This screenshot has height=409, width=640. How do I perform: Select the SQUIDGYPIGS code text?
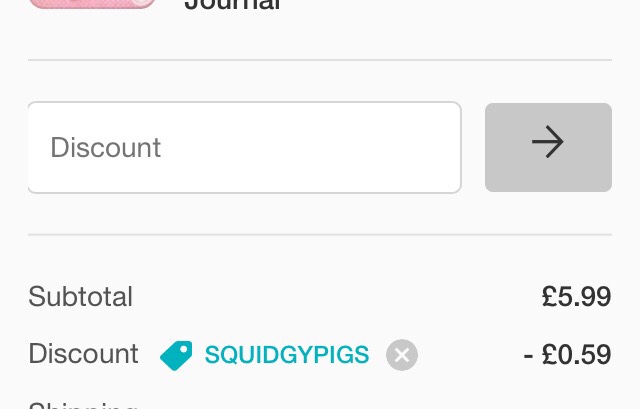point(286,355)
